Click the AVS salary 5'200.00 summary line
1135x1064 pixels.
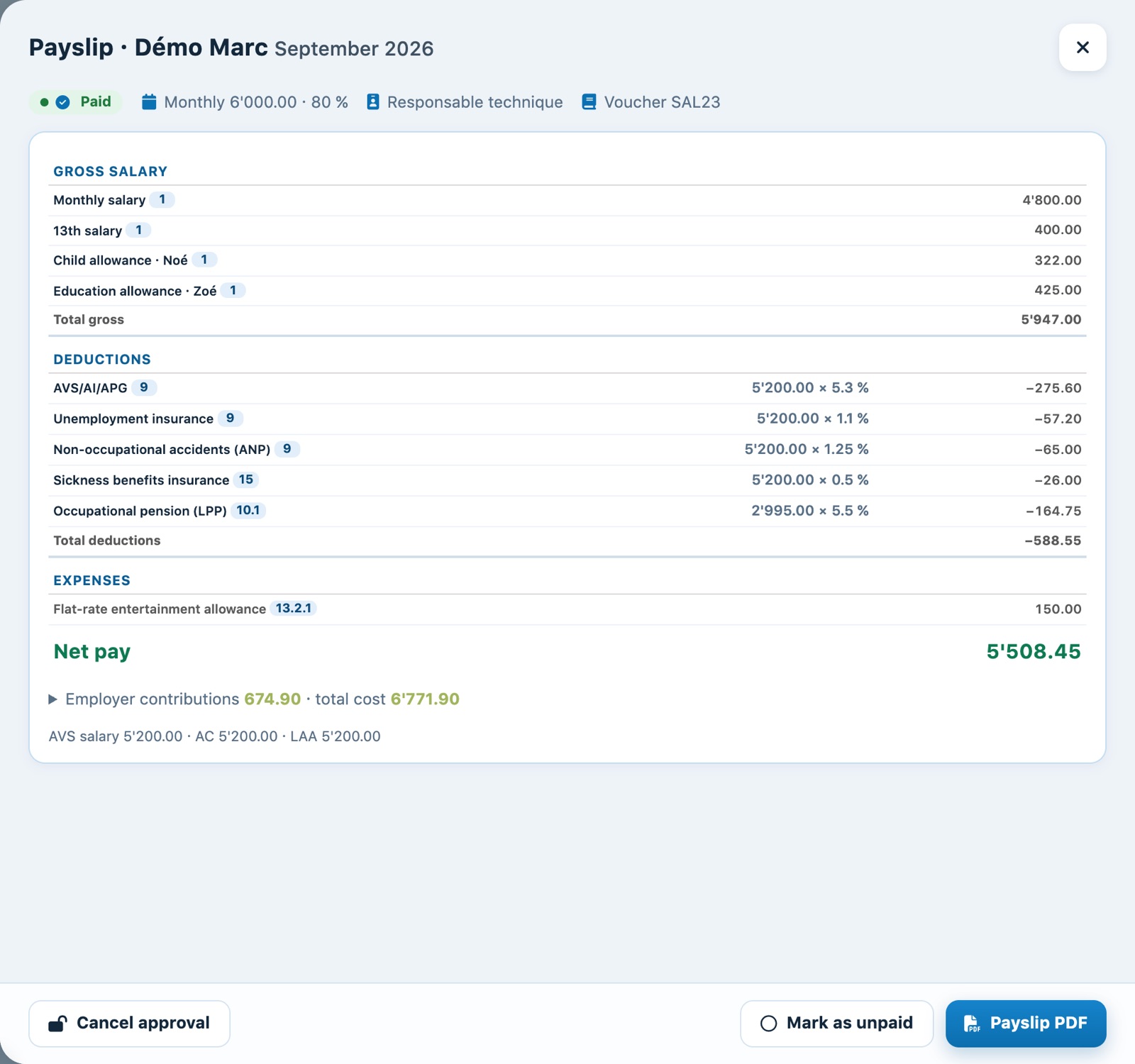[x=214, y=736]
